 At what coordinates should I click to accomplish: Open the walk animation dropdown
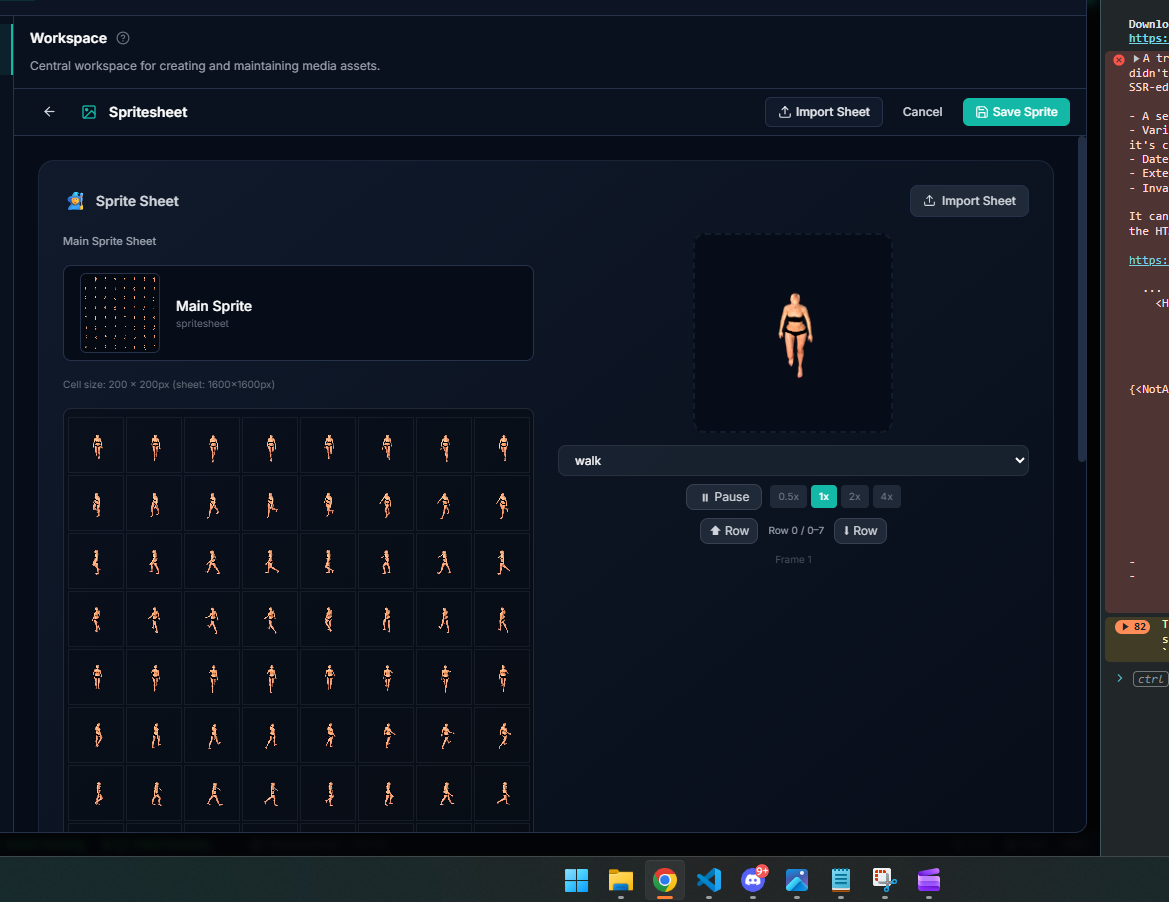(x=793, y=461)
